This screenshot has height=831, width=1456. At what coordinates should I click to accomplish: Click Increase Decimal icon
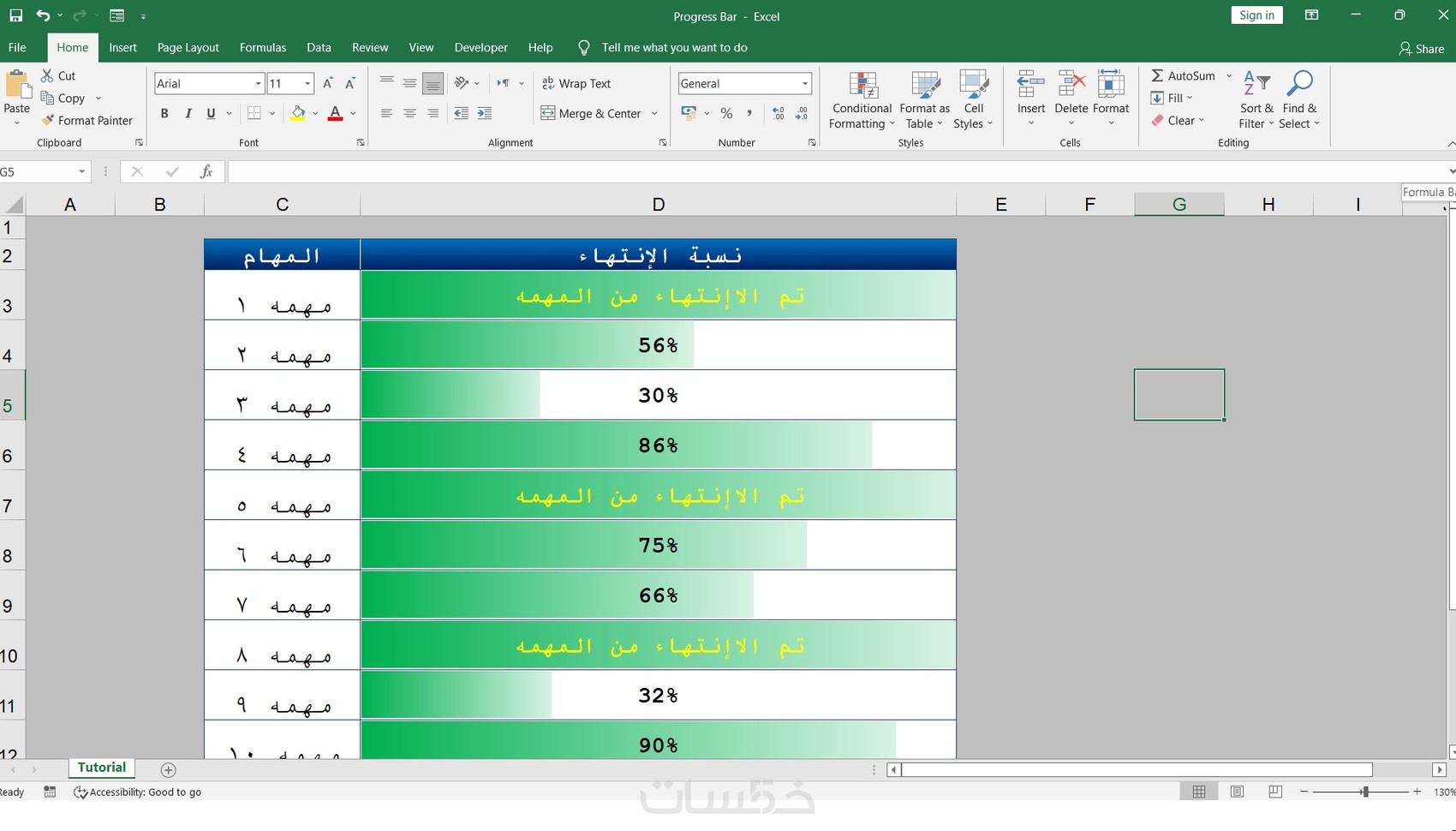tap(779, 113)
